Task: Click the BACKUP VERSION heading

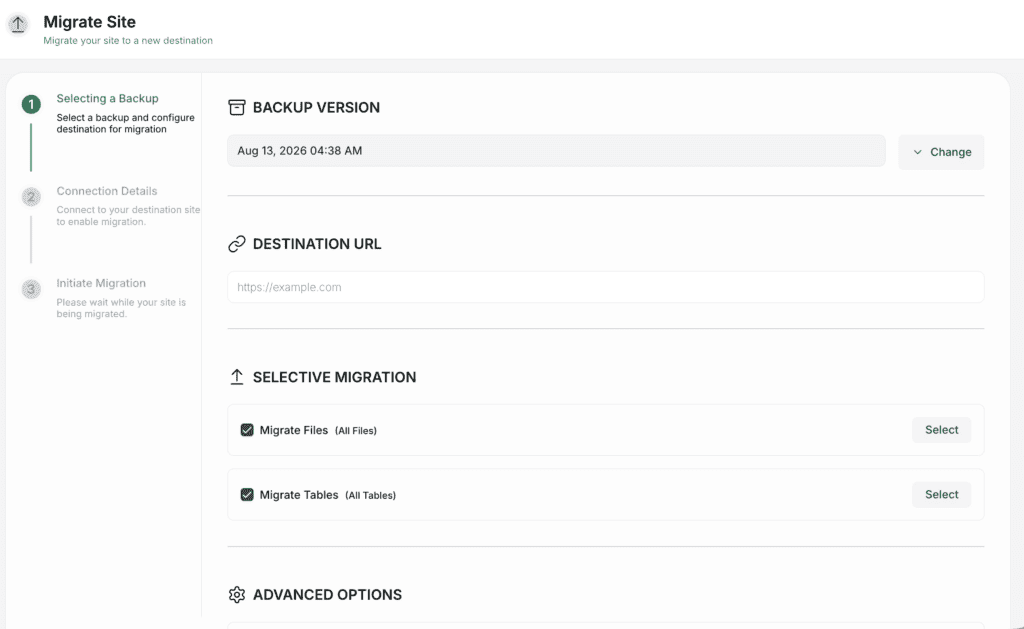Action: coord(316,107)
